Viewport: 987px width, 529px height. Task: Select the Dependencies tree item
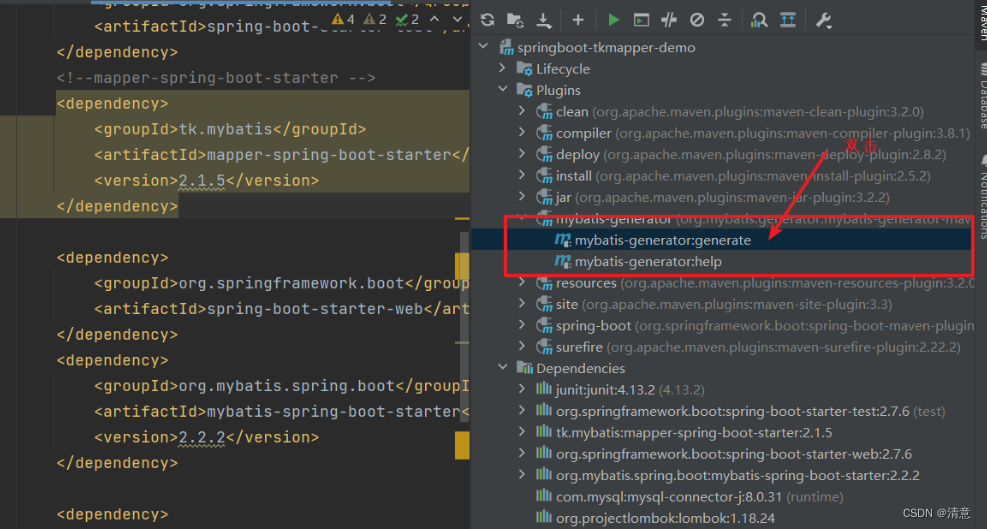(580, 368)
